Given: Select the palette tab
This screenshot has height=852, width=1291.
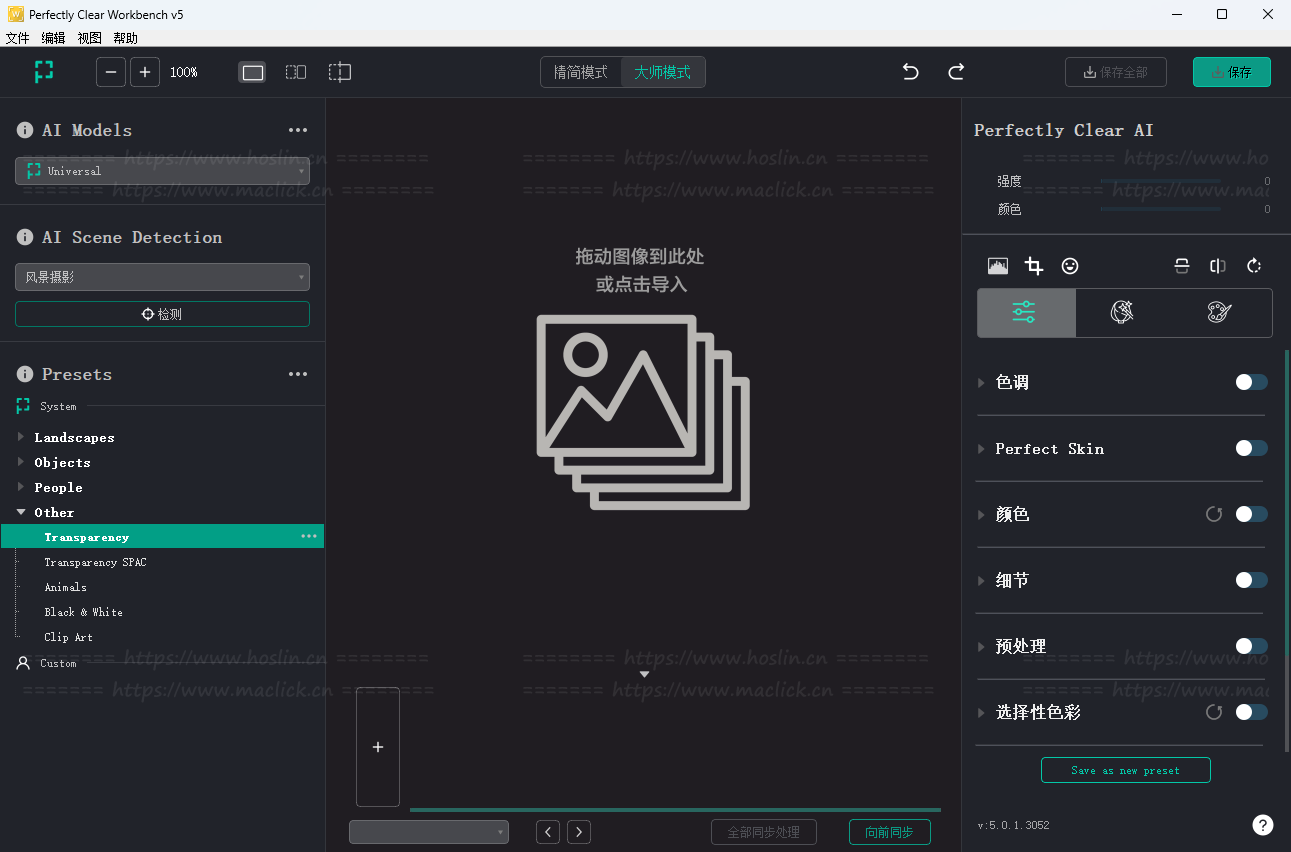Looking at the screenshot, I should pyautogui.click(x=1219, y=313).
